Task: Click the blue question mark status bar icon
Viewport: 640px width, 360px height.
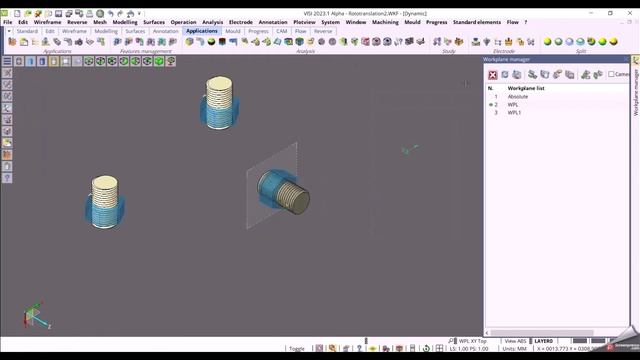Action: tap(359, 348)
